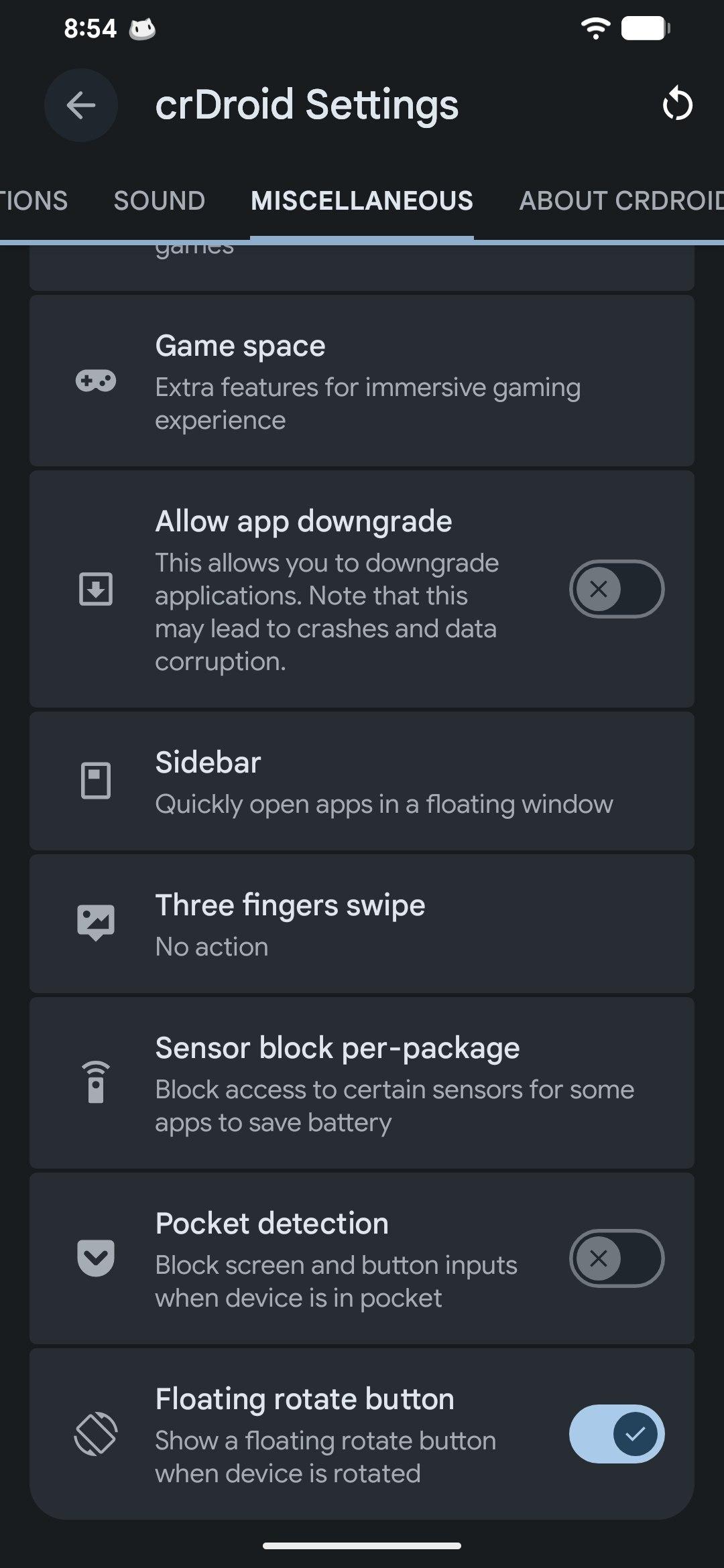Image resolution: width=724 pixels, height=1568 pixels.
Task: Open the Sidebar settings entry
Action: pyautogui.click(x=362, y=781)
